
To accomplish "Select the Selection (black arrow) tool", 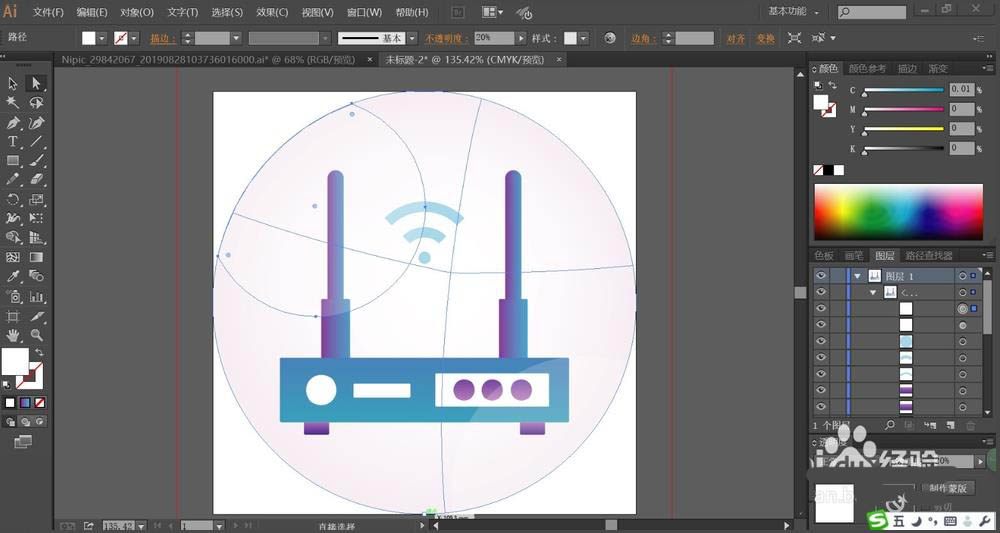I will pos(13,84).
